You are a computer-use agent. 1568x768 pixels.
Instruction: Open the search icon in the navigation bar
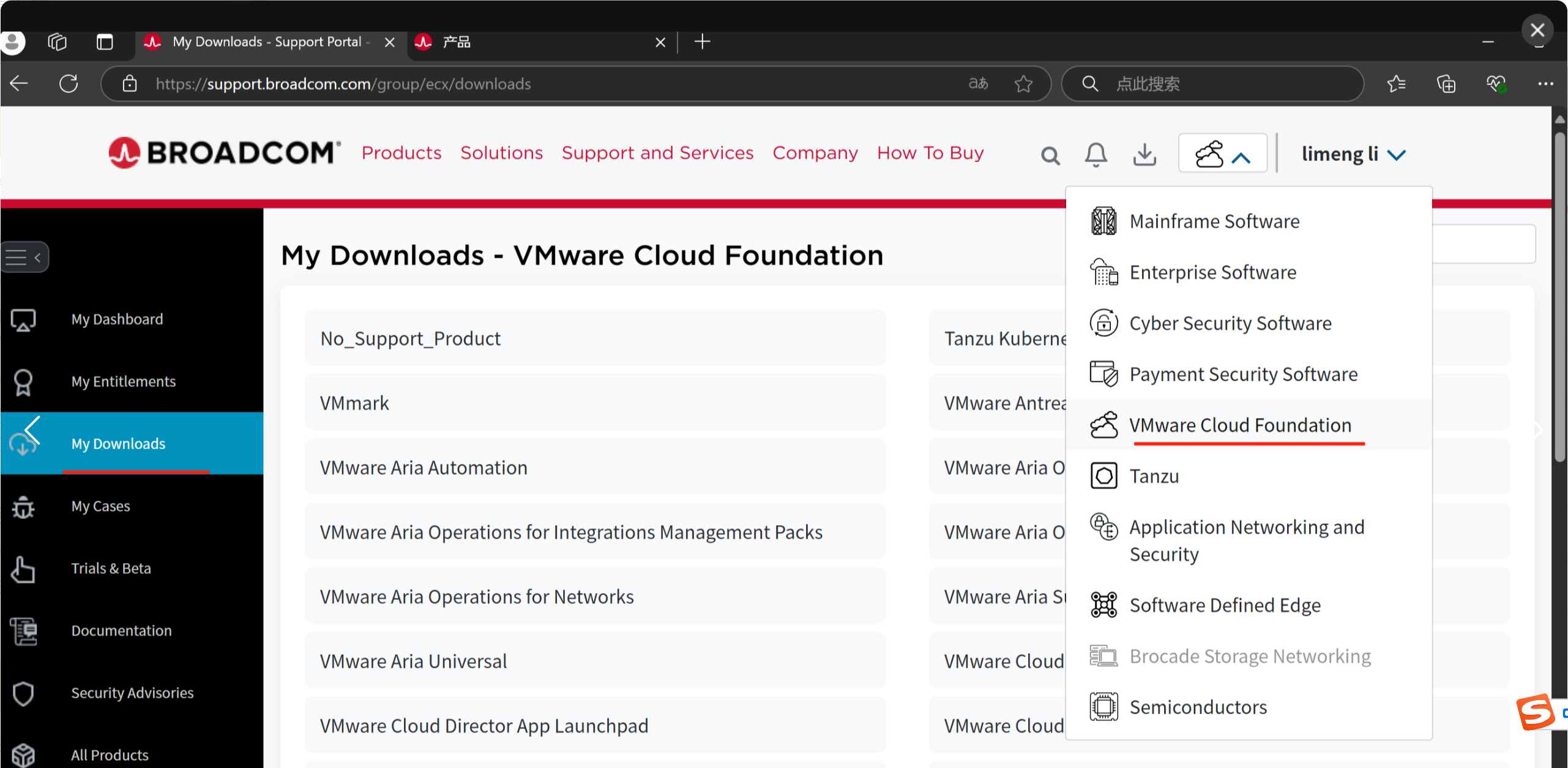(1050, 154)
